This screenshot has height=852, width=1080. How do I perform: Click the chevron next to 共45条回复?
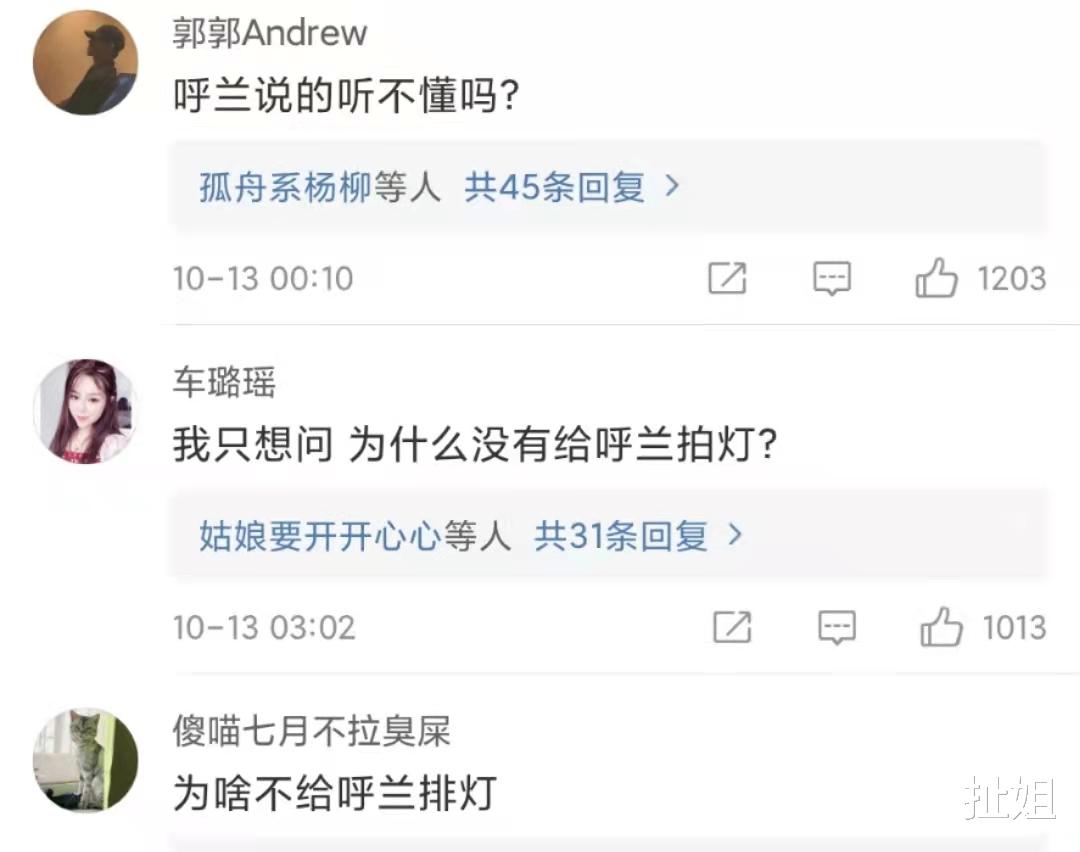pyautogui.click(x=672, y=186)
